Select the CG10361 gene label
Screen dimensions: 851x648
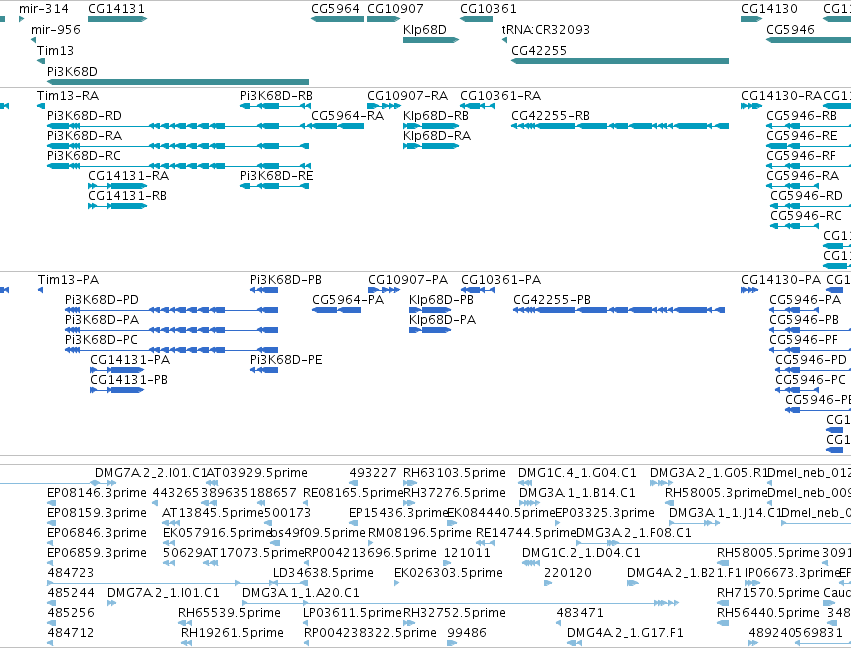point(488,9)
